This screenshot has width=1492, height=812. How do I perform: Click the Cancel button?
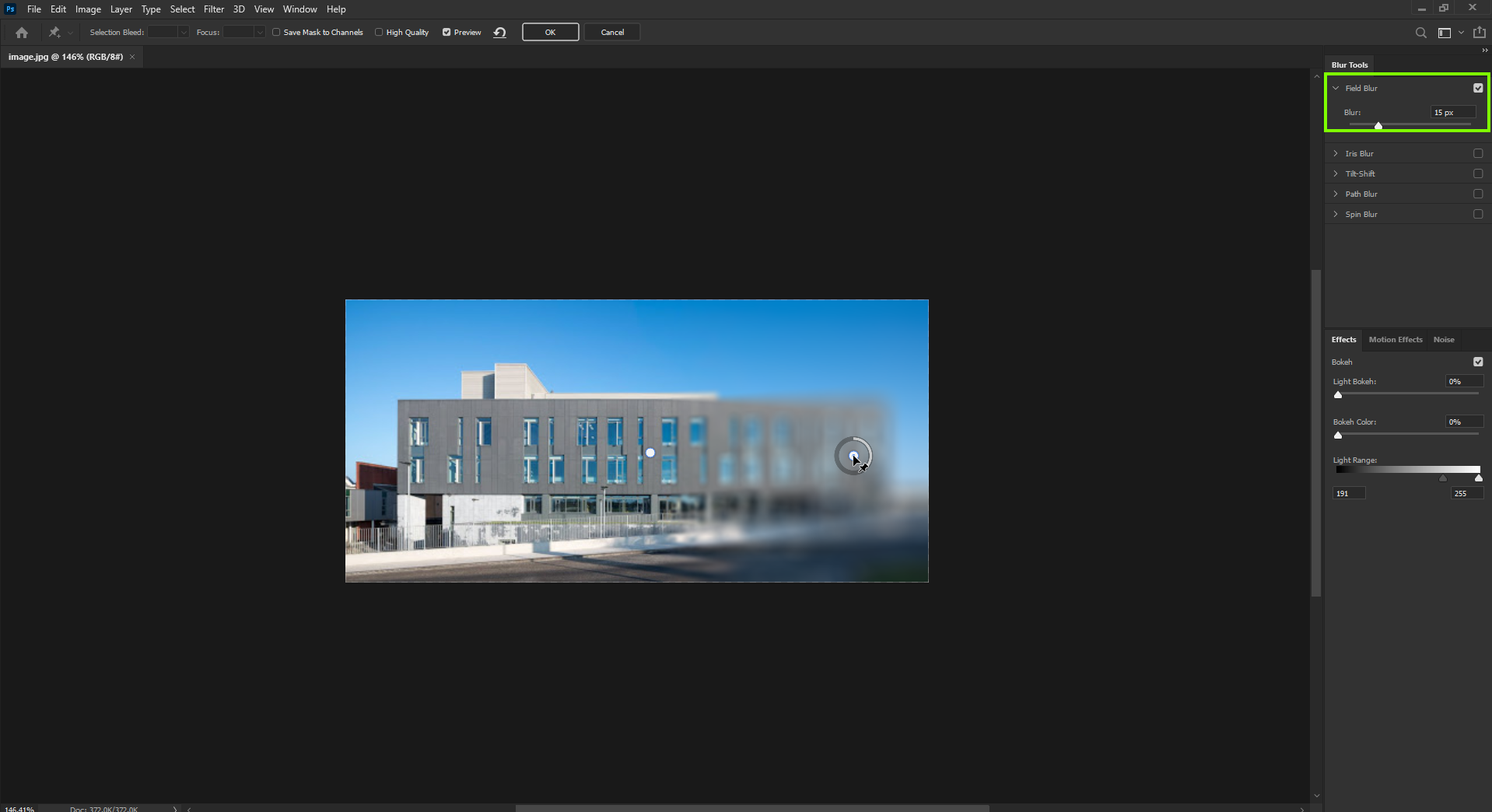611,32
